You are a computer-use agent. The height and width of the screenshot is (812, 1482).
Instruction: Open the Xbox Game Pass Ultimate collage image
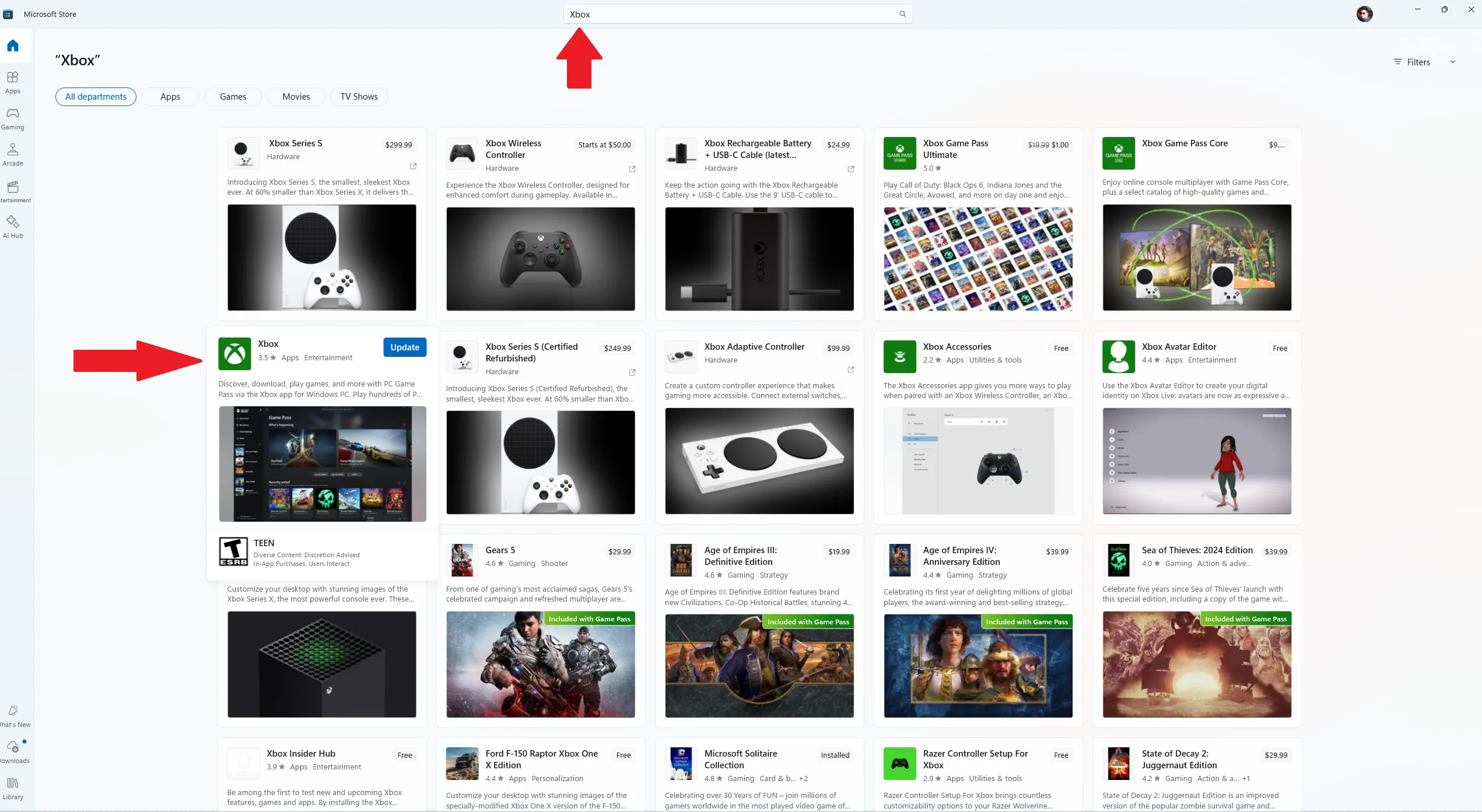point(978,259)
